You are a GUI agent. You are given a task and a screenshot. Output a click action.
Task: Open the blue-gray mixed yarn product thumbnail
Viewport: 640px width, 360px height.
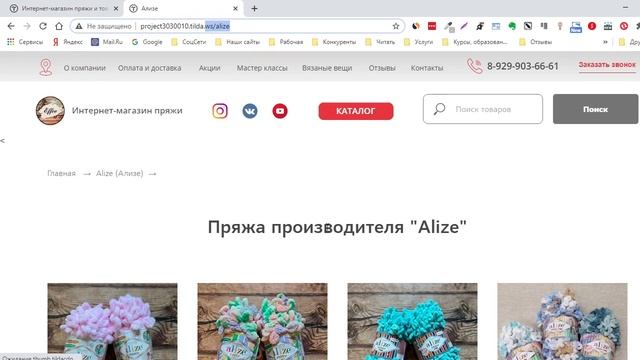pyautogui.click(x=562, y=322)
